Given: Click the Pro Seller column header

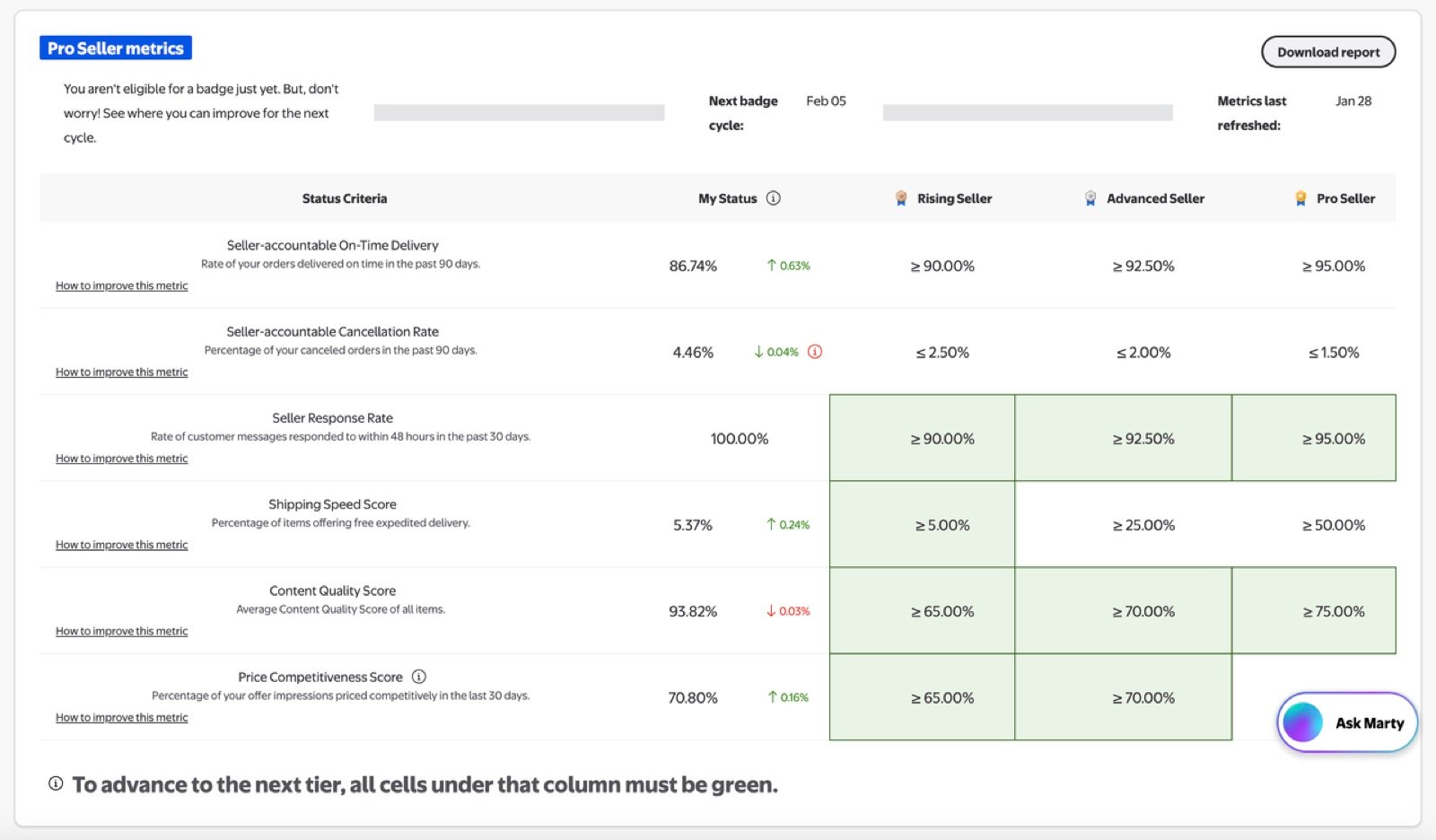Looking at the screenshot, I should click(x=1345, y=198).
